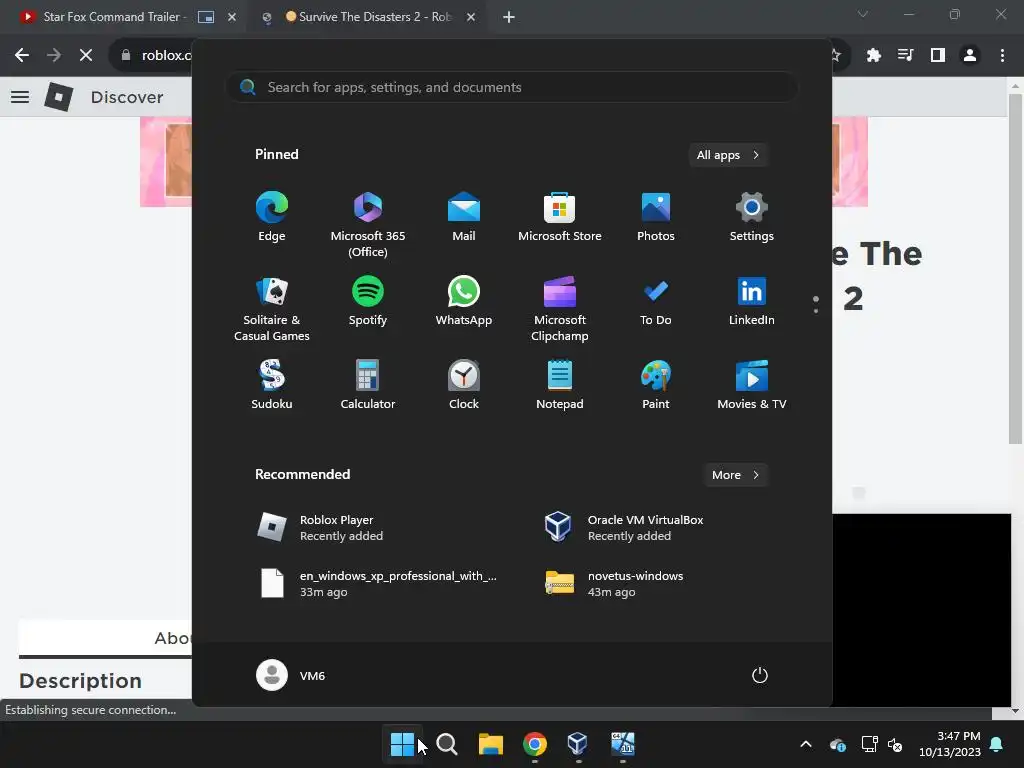Click the Start menu search box
The image size is (1024, 768).
[x=512, y=88]
